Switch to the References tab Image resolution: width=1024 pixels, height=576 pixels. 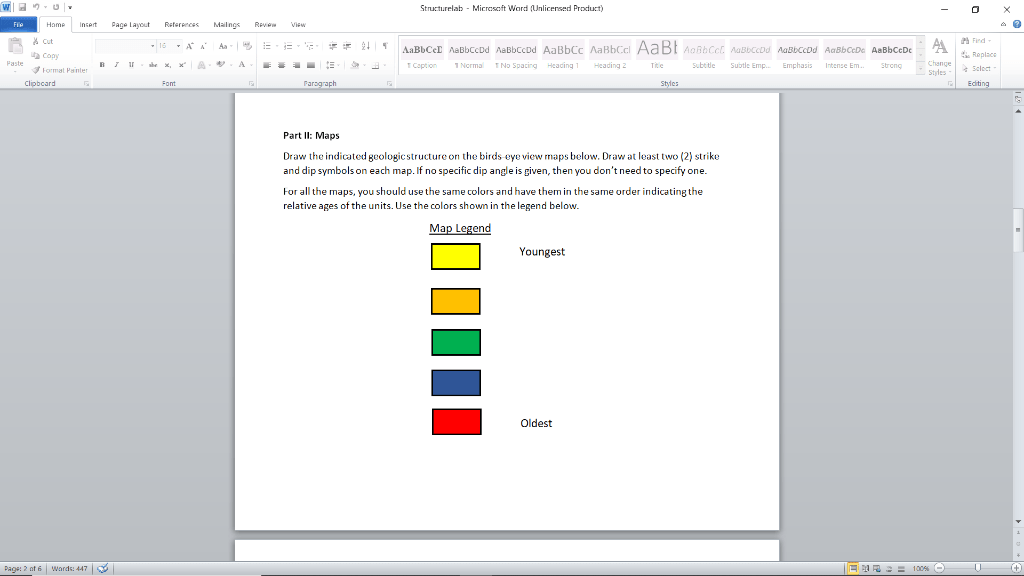[x=182, y=25]
